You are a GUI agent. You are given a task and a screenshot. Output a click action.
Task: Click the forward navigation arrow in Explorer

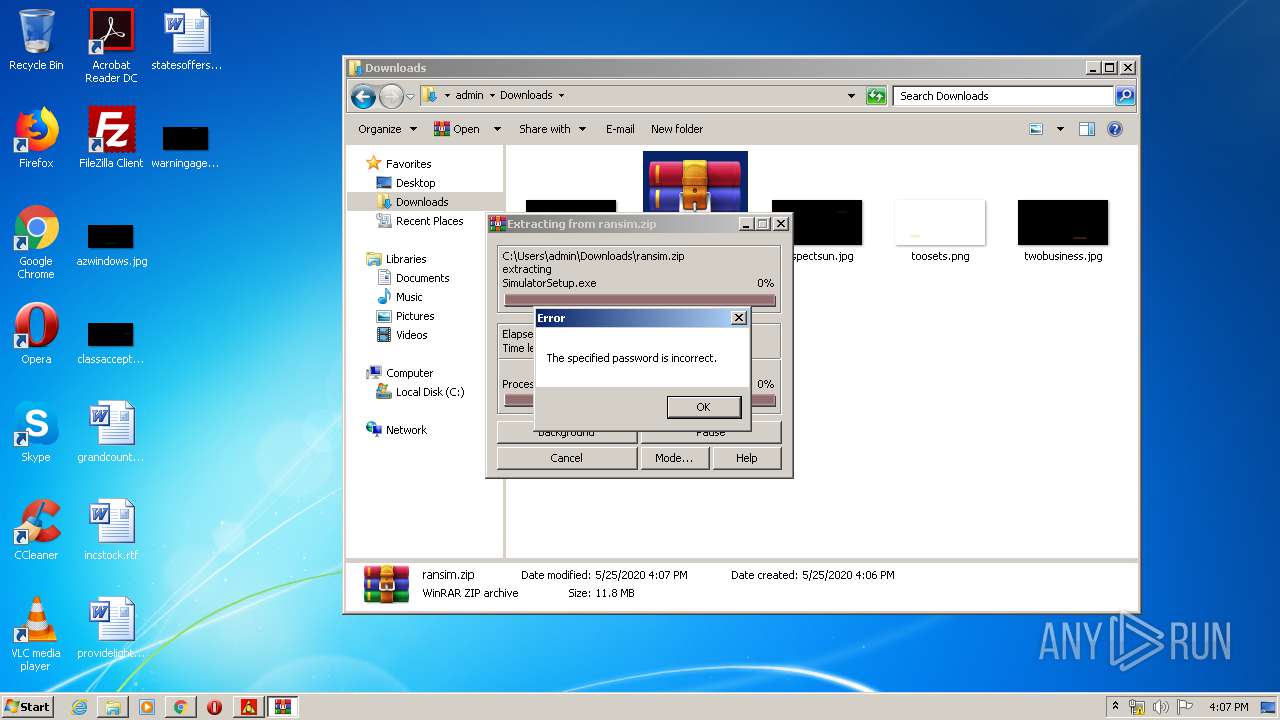pyautogui.click(x=391, y=96)
